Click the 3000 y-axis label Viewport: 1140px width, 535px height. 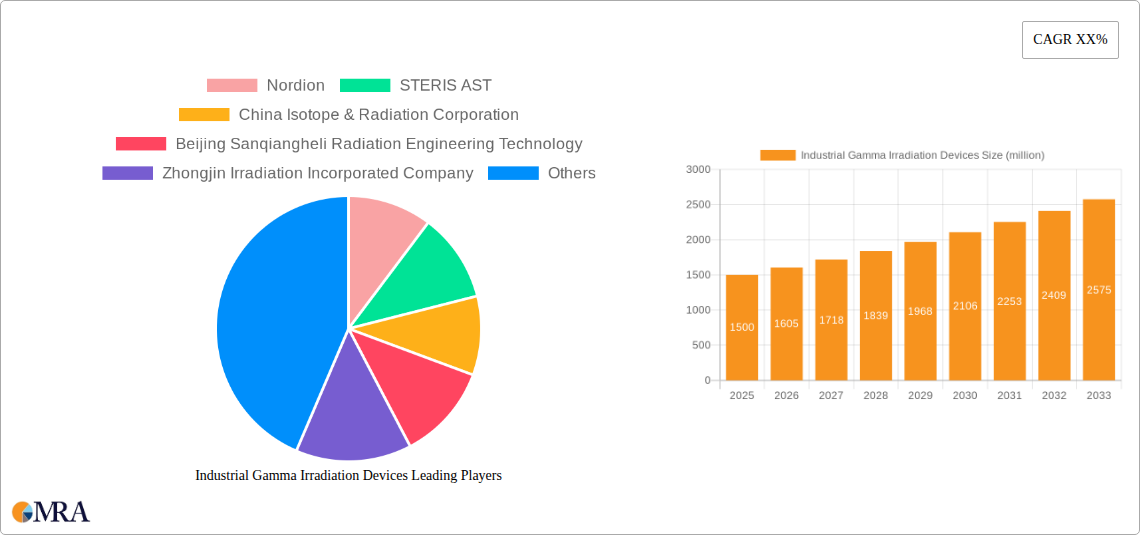(697, 169)
